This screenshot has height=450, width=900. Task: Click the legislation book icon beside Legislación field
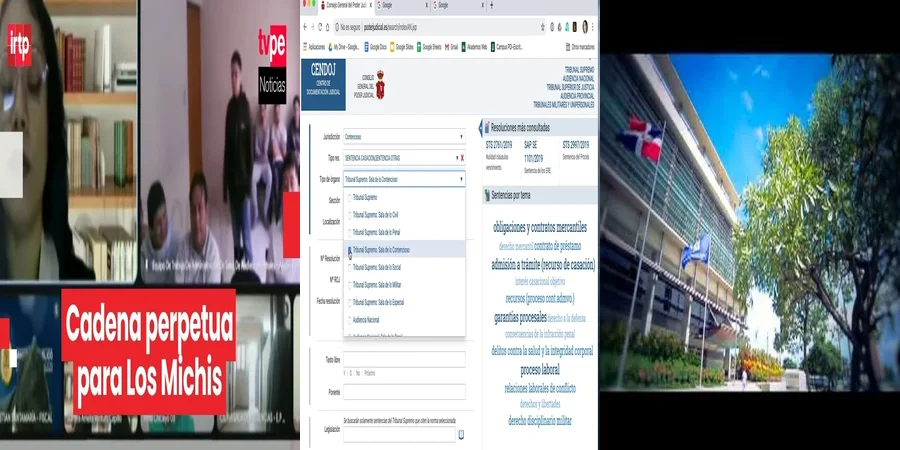(x=461, y=435)
